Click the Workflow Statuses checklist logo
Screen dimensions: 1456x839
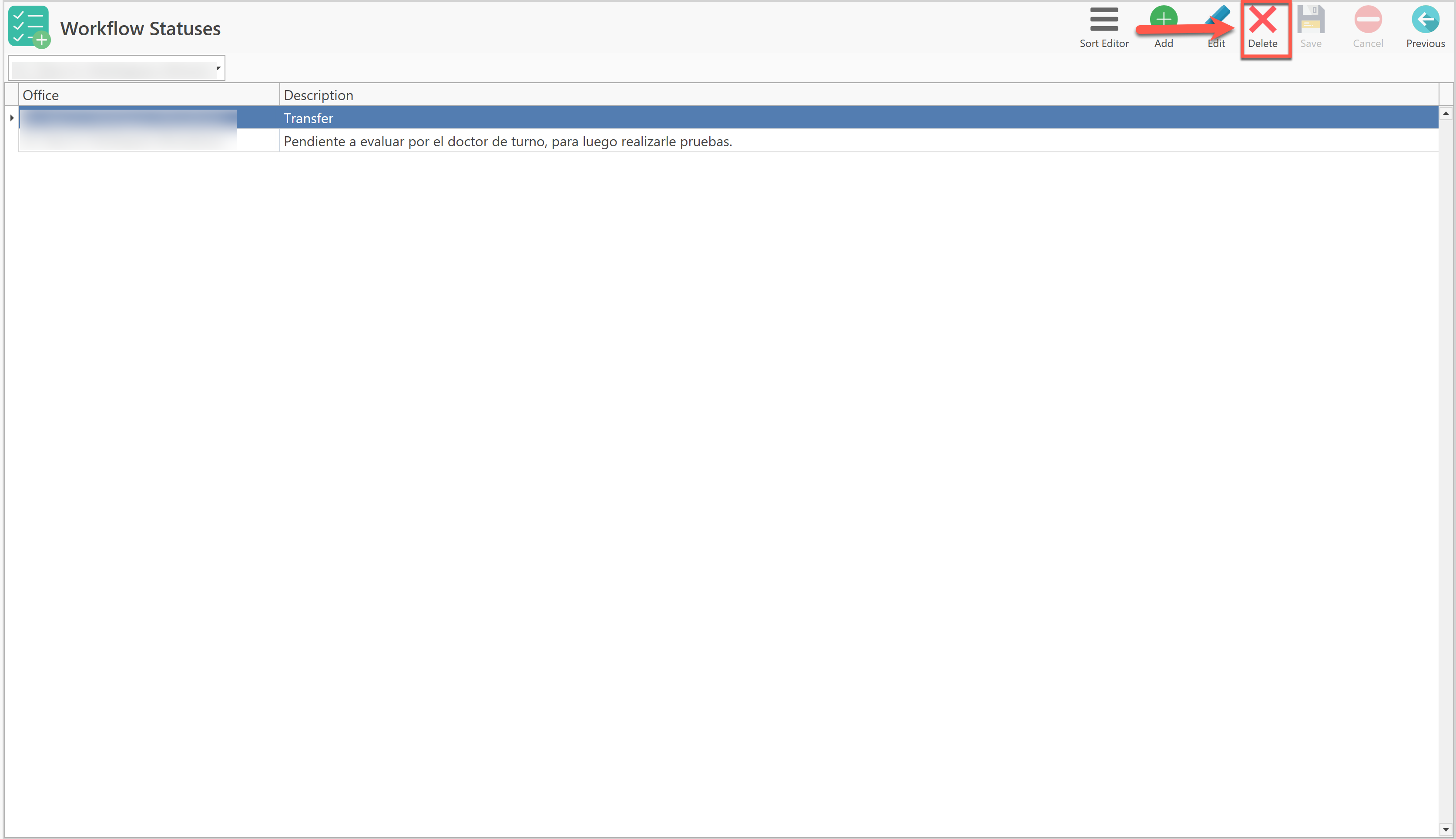[x=29, y=27]
